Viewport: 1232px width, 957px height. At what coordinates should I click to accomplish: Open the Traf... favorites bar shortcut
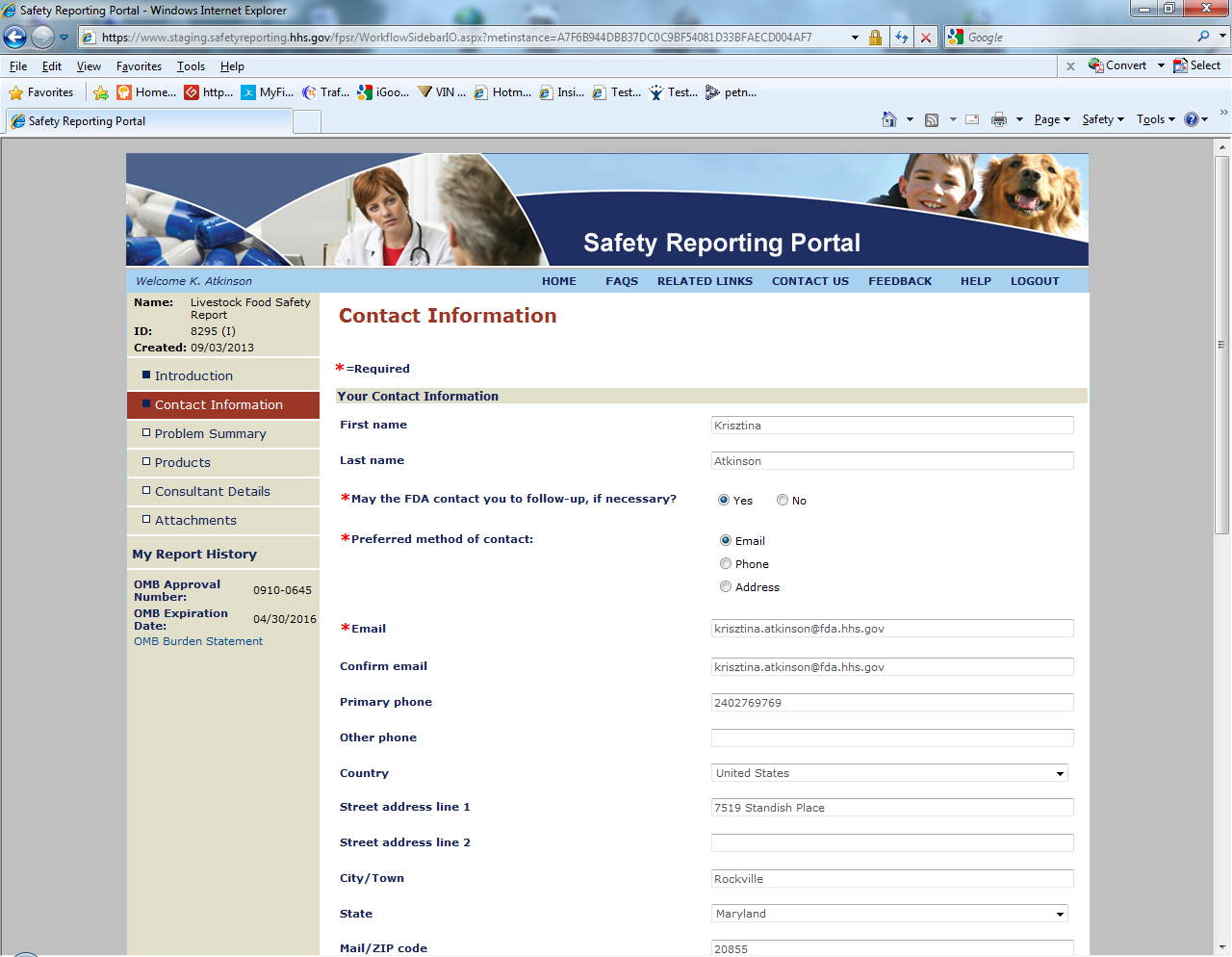point(325,92)
